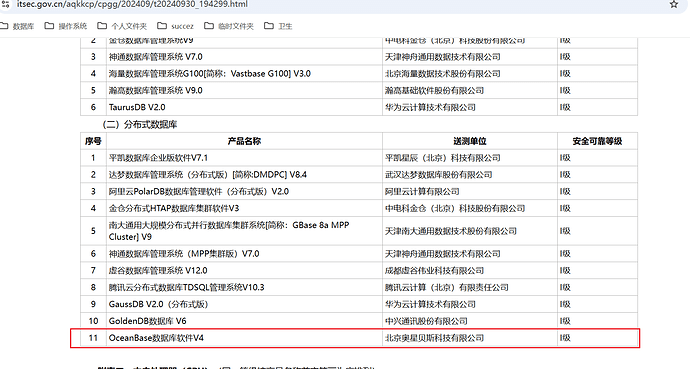Click 中电科金仓 company in HTAP row

coord(470,208)
